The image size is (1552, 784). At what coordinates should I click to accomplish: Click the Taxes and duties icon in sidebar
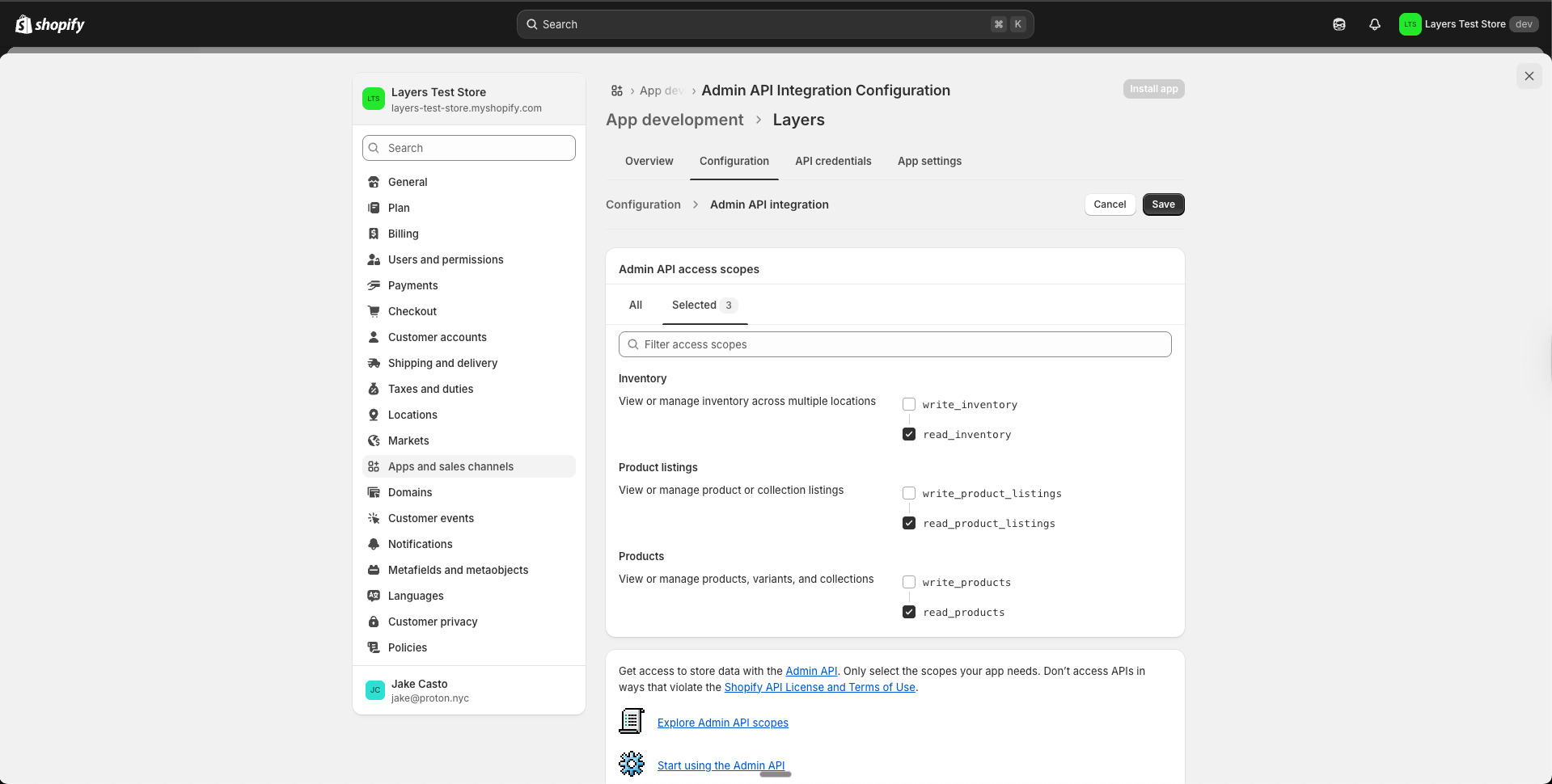(x=373, y=389)
